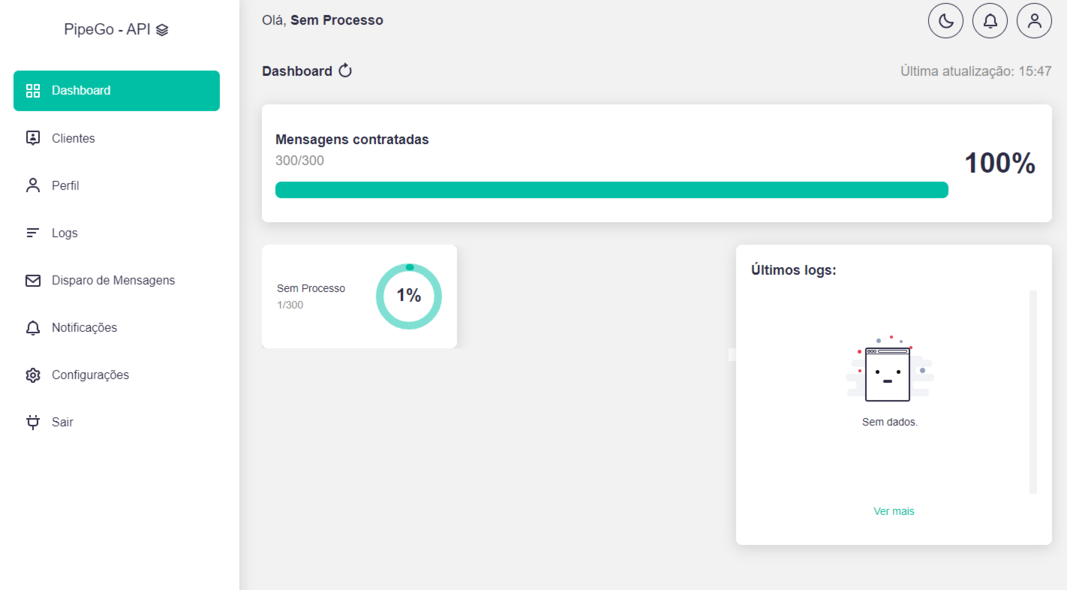The image size is (1067, 590).
Task: Open the Sem Processo usage card
Action: click(x=359, y=297)
